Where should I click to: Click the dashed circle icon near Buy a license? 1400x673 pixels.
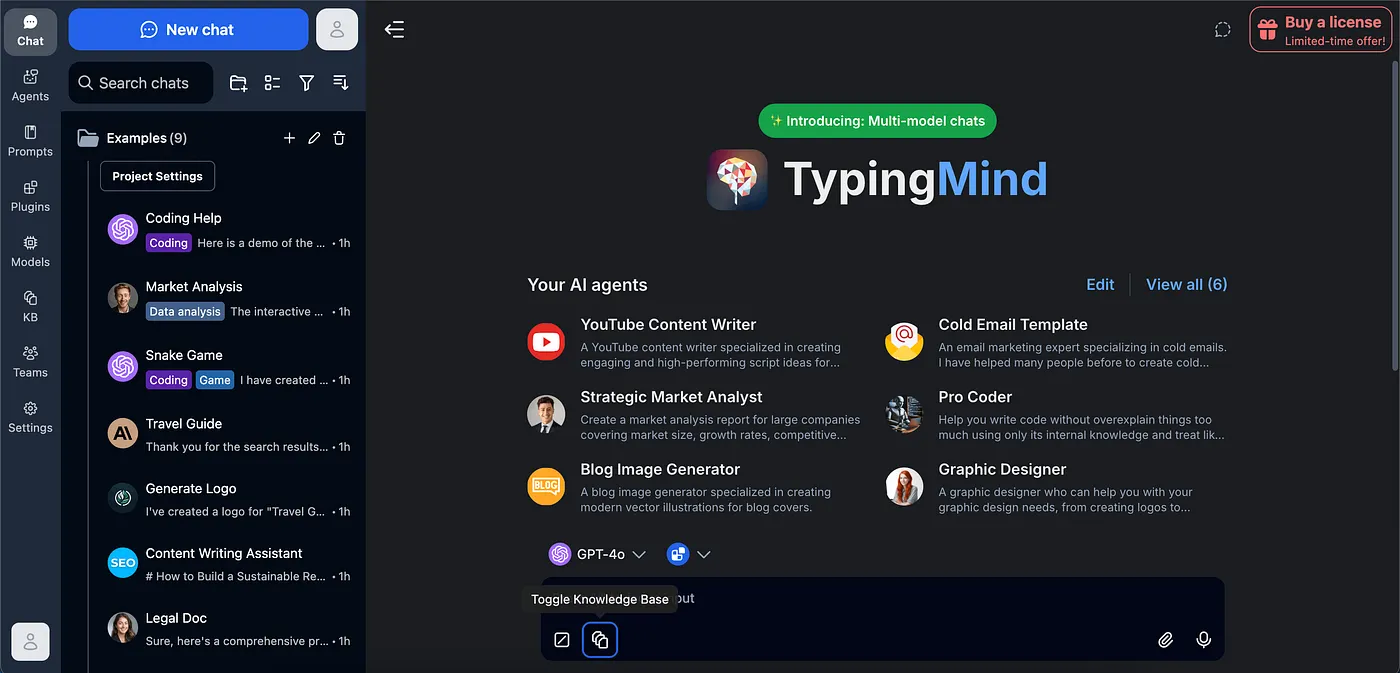1222,30
